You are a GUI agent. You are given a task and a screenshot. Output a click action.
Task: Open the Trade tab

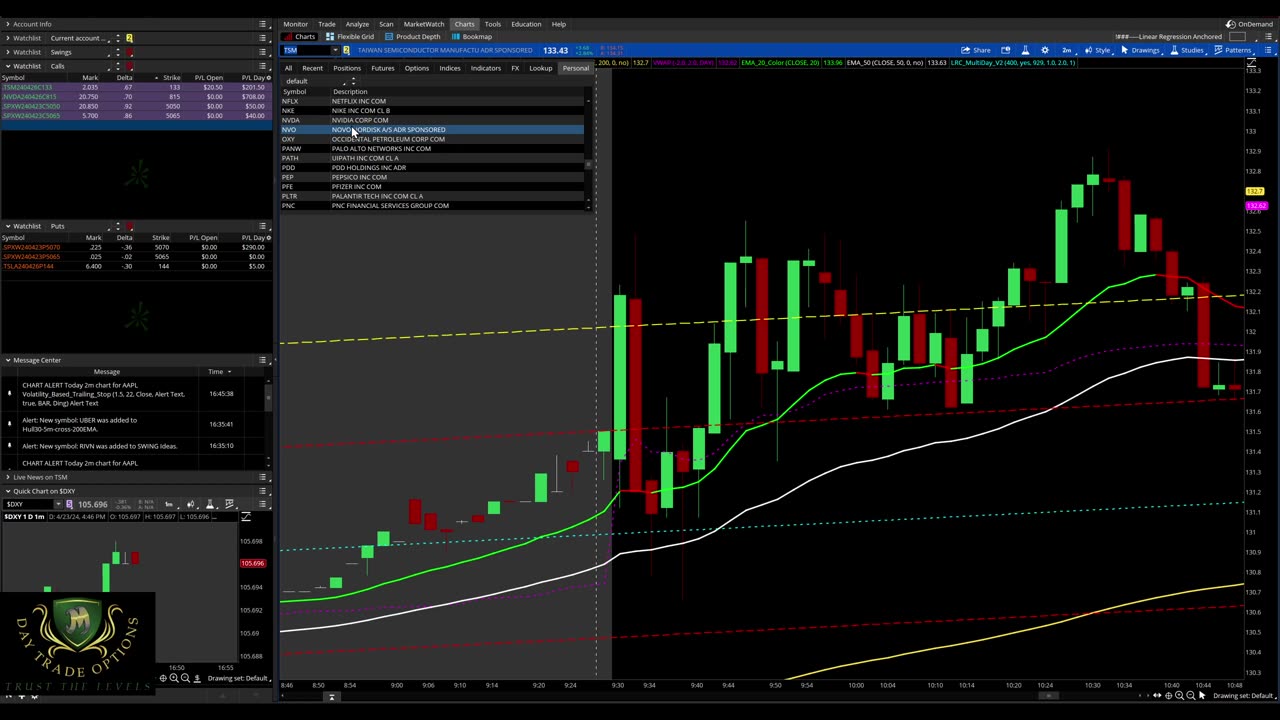[327, 24]
